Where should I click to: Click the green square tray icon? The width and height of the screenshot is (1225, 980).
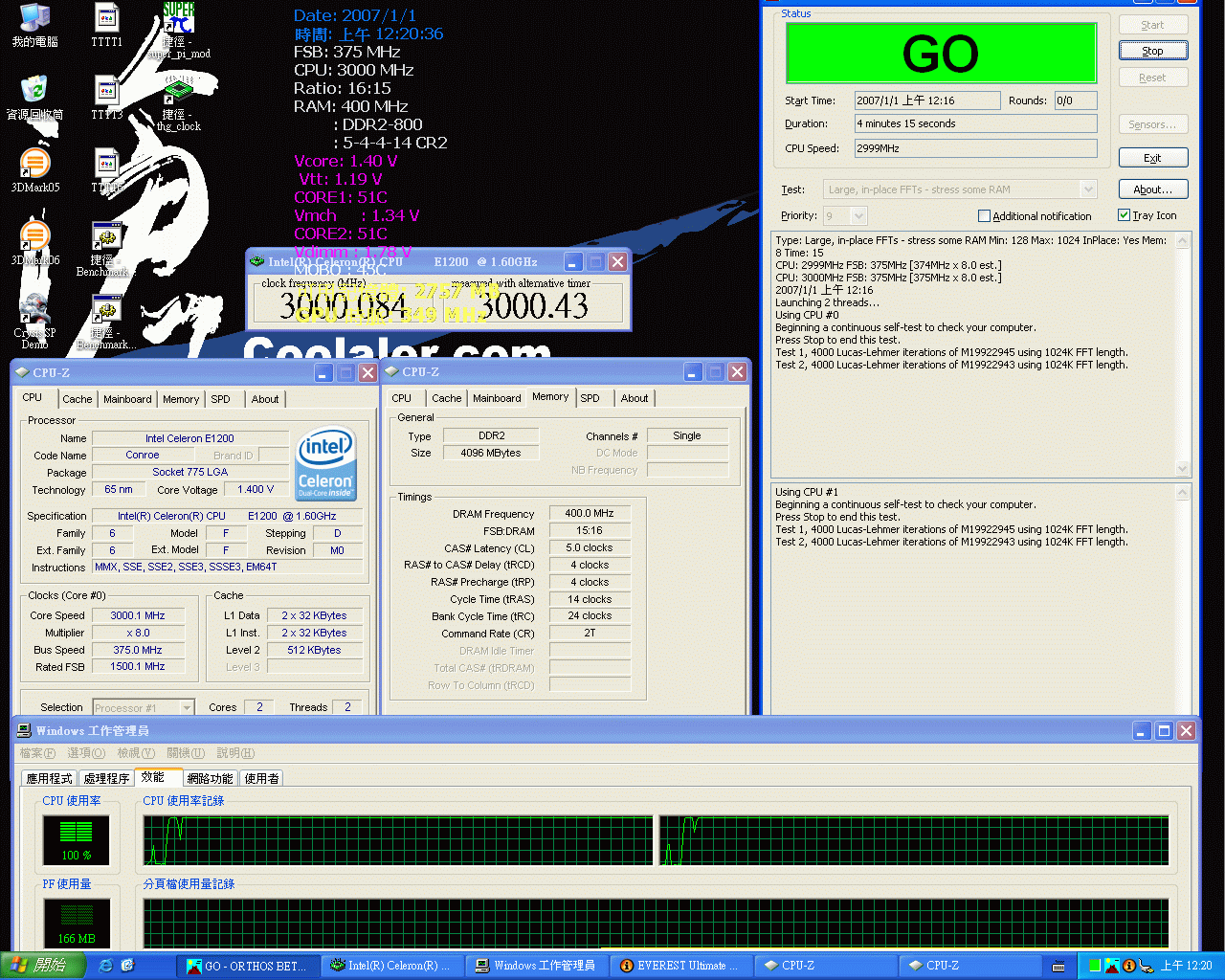tap(1095, 966)
